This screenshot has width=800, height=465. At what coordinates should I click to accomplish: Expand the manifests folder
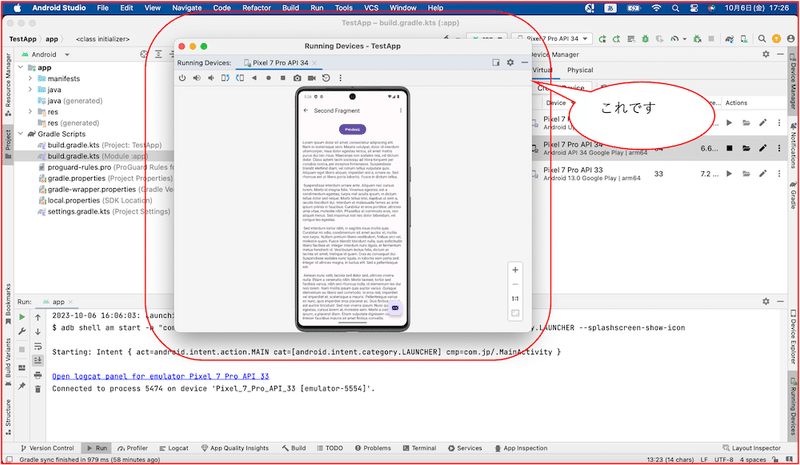point(30,79)
